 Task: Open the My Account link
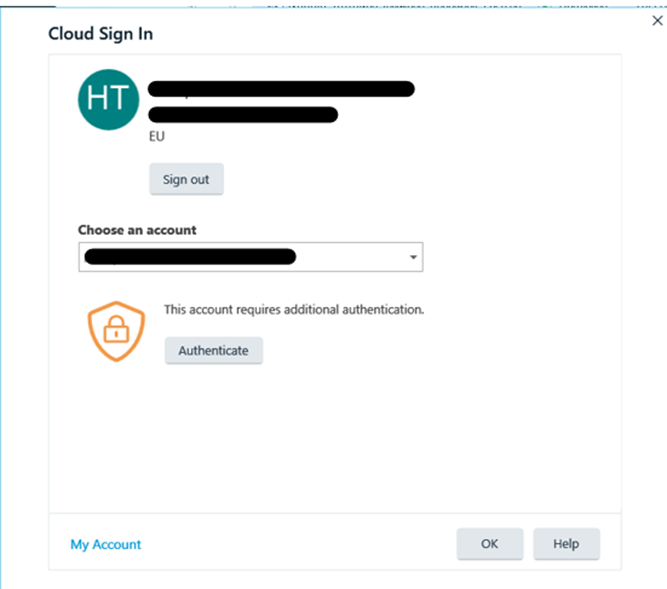[105, 545]
